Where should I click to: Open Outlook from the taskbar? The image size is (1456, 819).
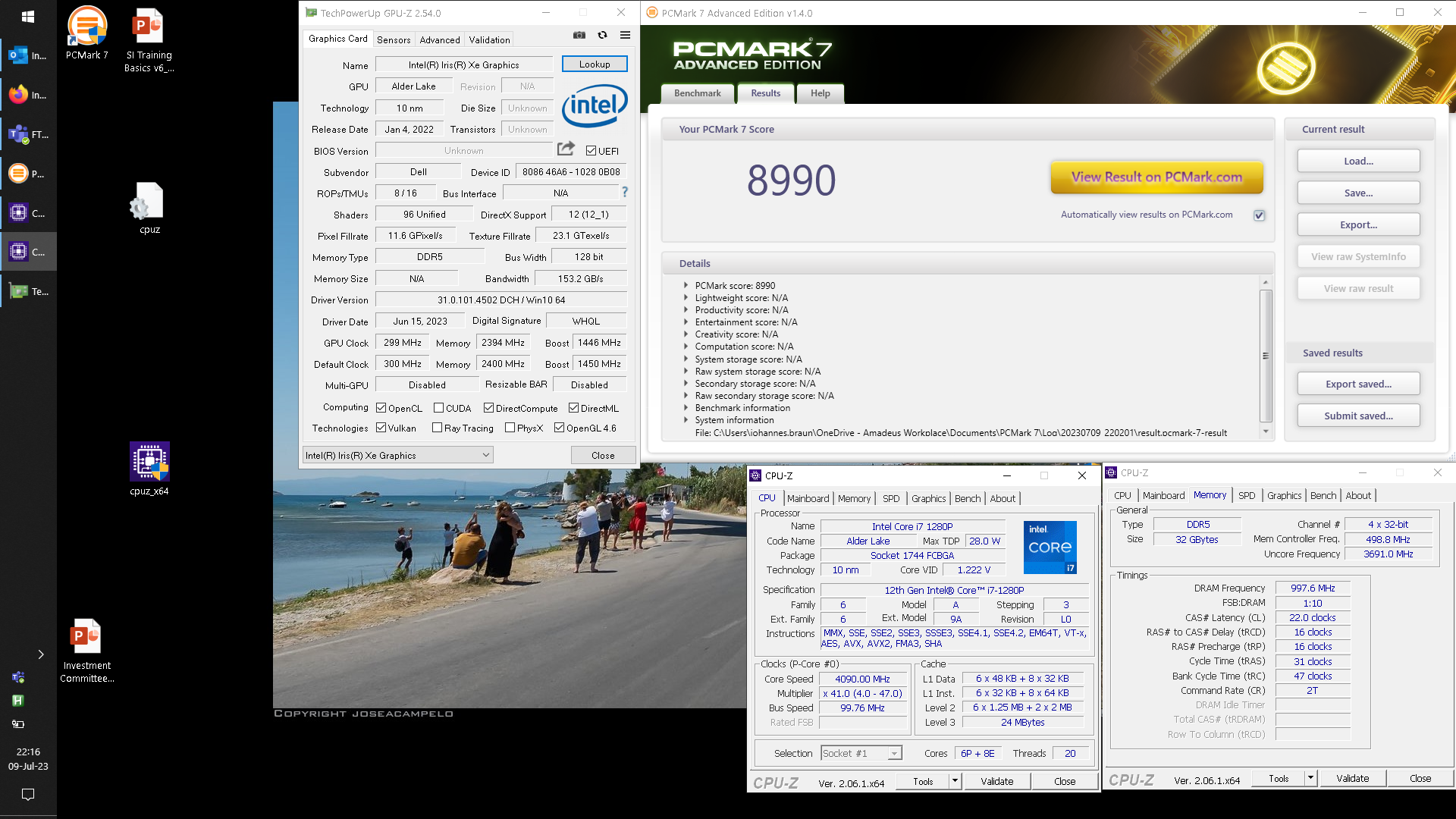click(x=28, y=55)
